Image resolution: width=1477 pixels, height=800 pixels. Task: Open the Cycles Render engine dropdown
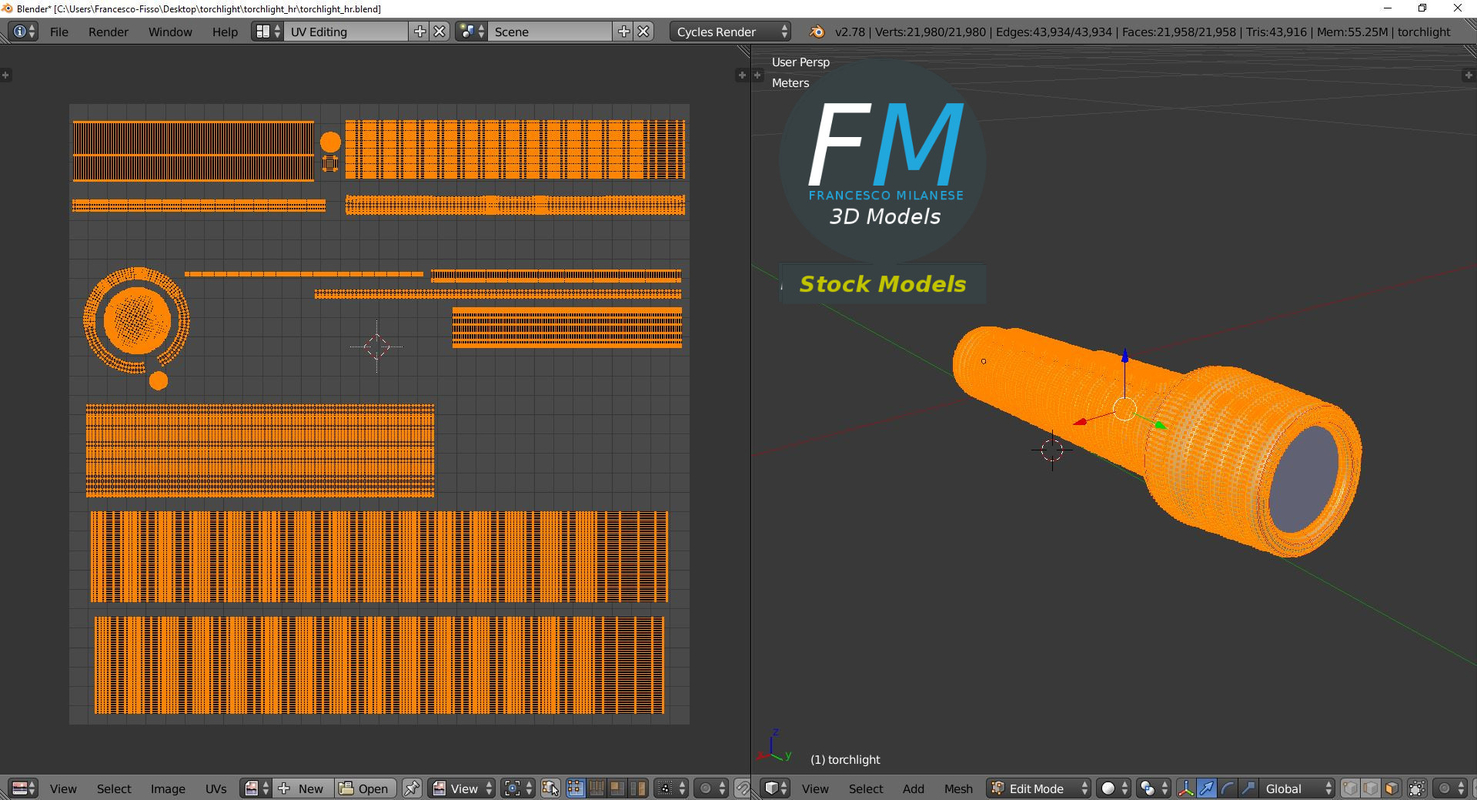coord(731,32)
